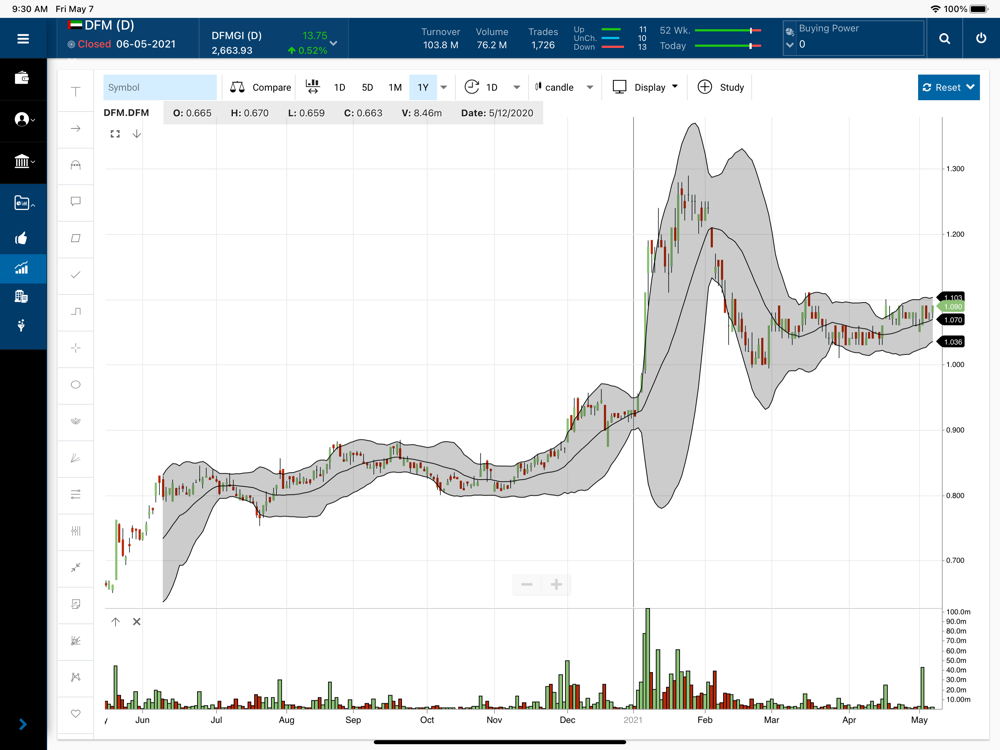Screen dimensions: 1000x750
Task: Select the checkmark drawing tool
Action: coord(76,275)
